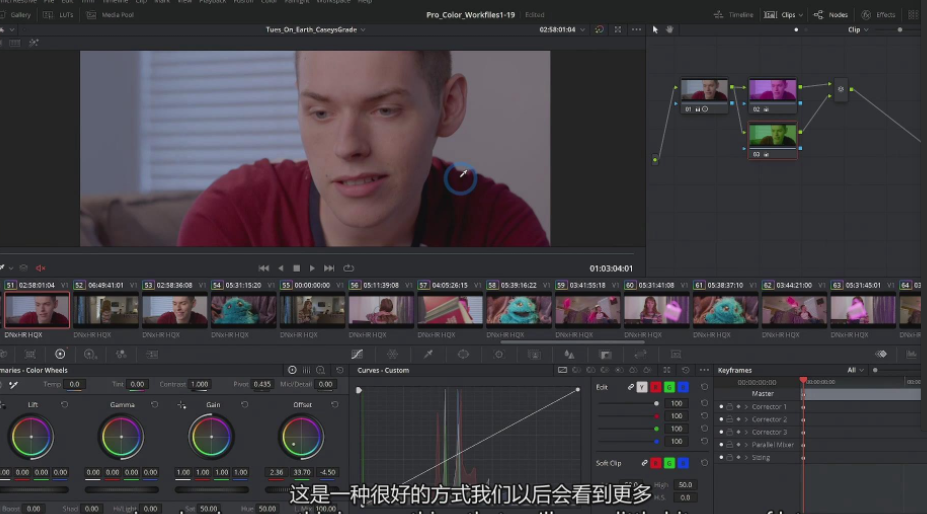Open the Gallery panel

[15, 15]
